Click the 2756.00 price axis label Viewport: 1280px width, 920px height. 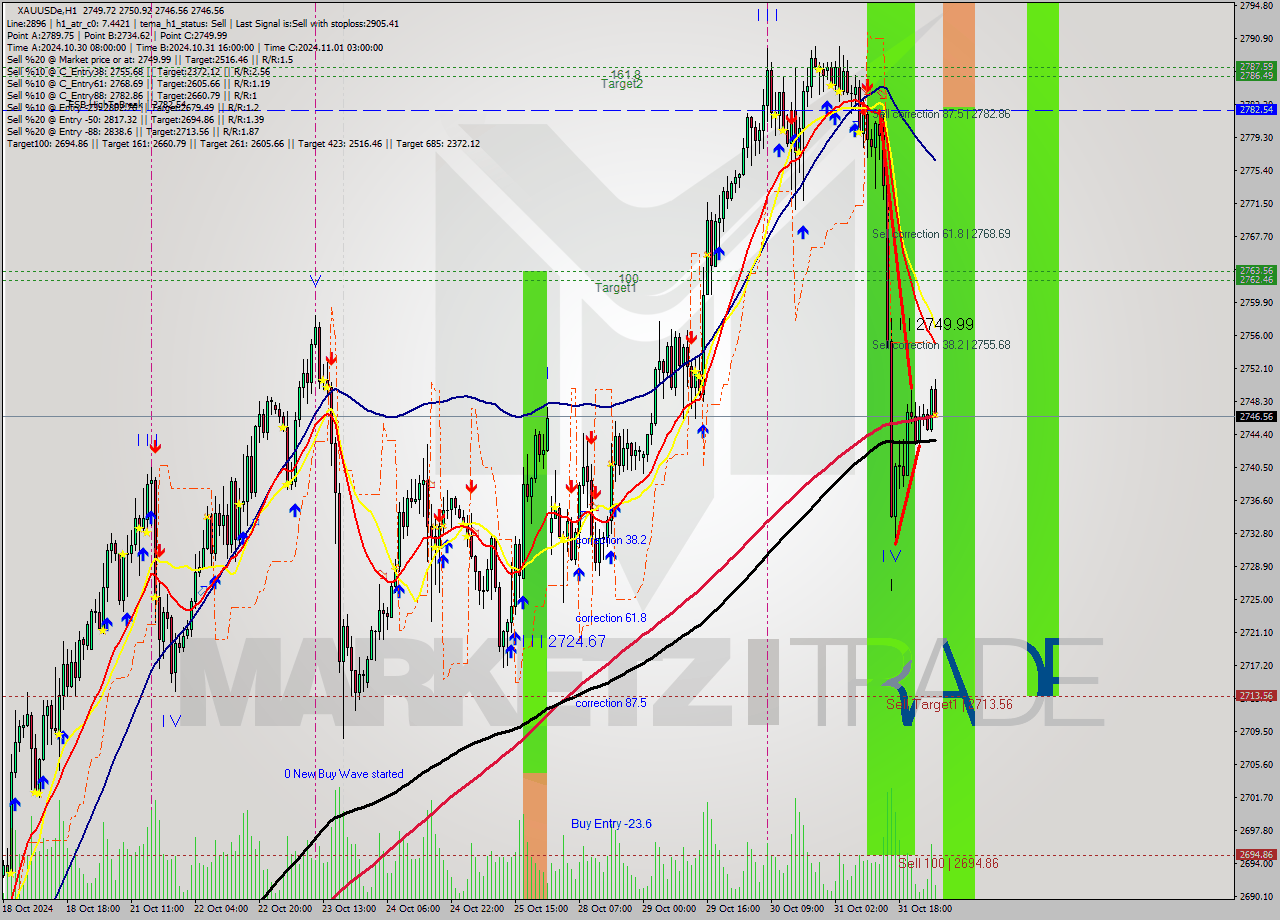[x=1256, y=335]
